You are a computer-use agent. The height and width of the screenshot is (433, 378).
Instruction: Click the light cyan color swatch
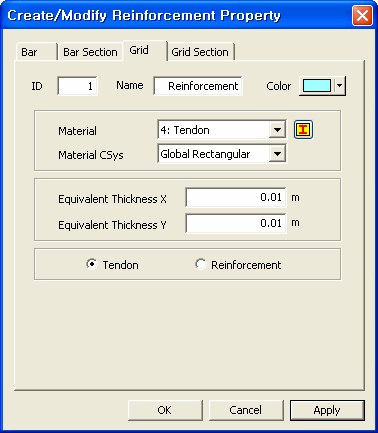click(317, 86)
